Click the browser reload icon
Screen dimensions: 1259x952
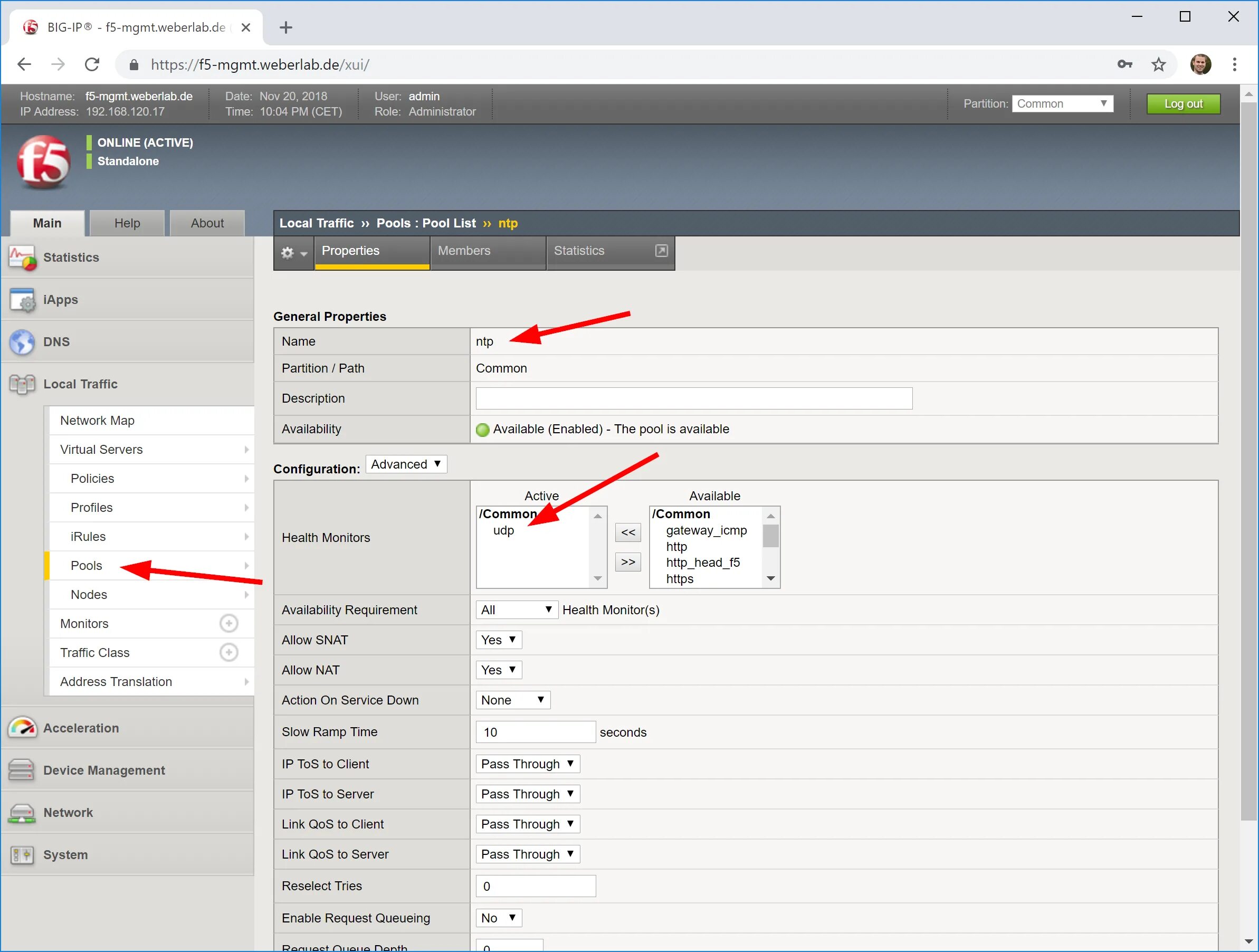[x=92, y=64]
